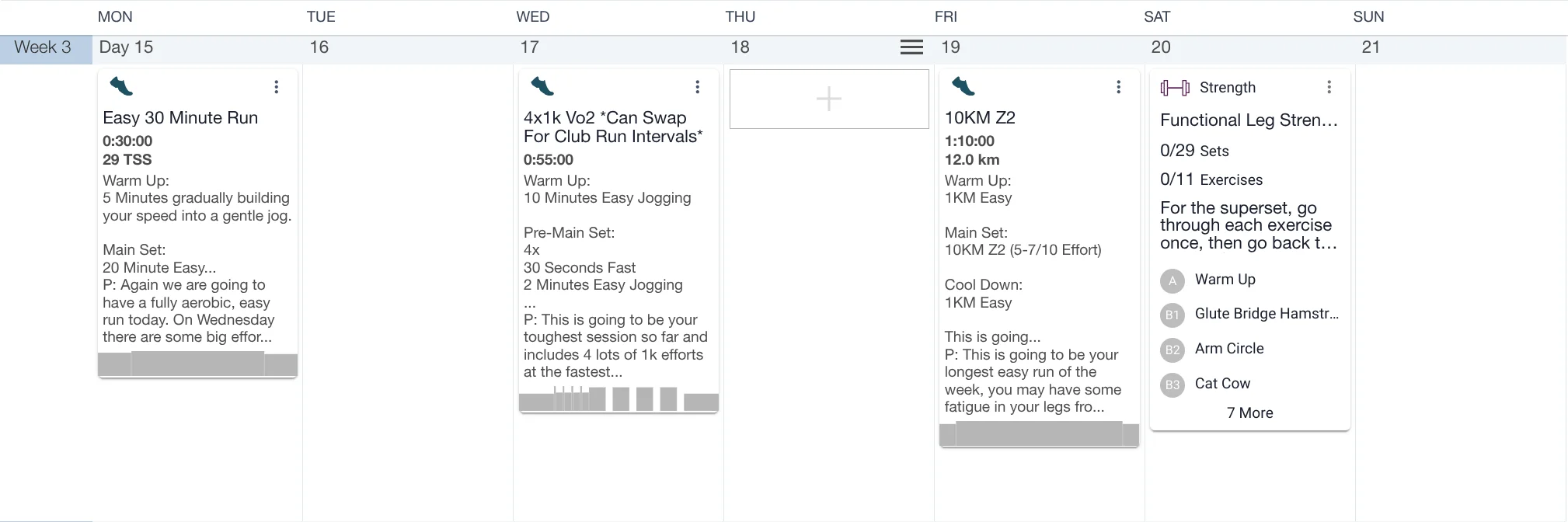1568x522 pixels.
Task: Select the Warm Up exercise badge A
Action: point(1173,280)
